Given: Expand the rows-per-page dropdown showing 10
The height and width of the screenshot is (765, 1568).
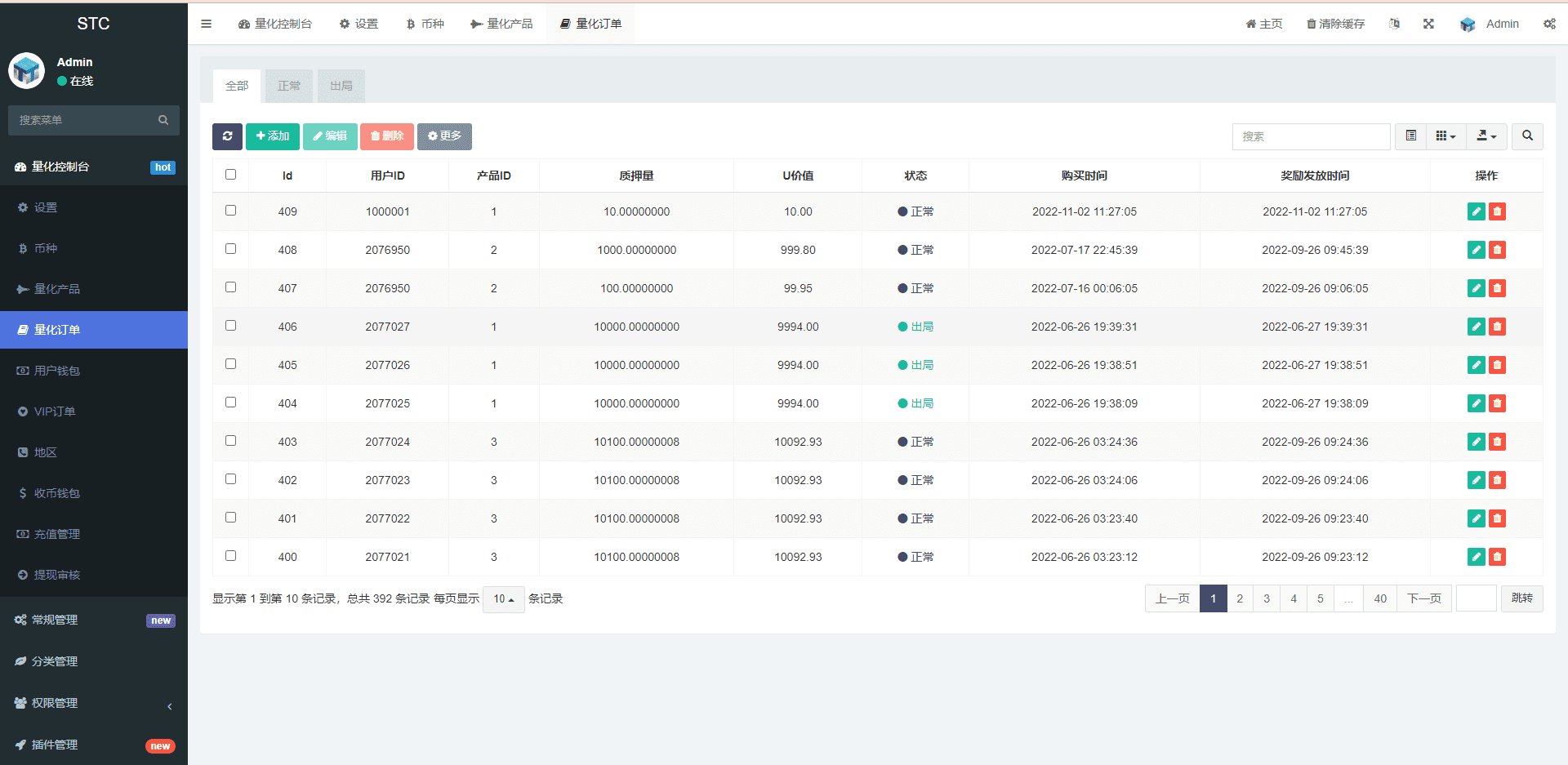Looking at the screenshot, I should click(x=503, y=599).
